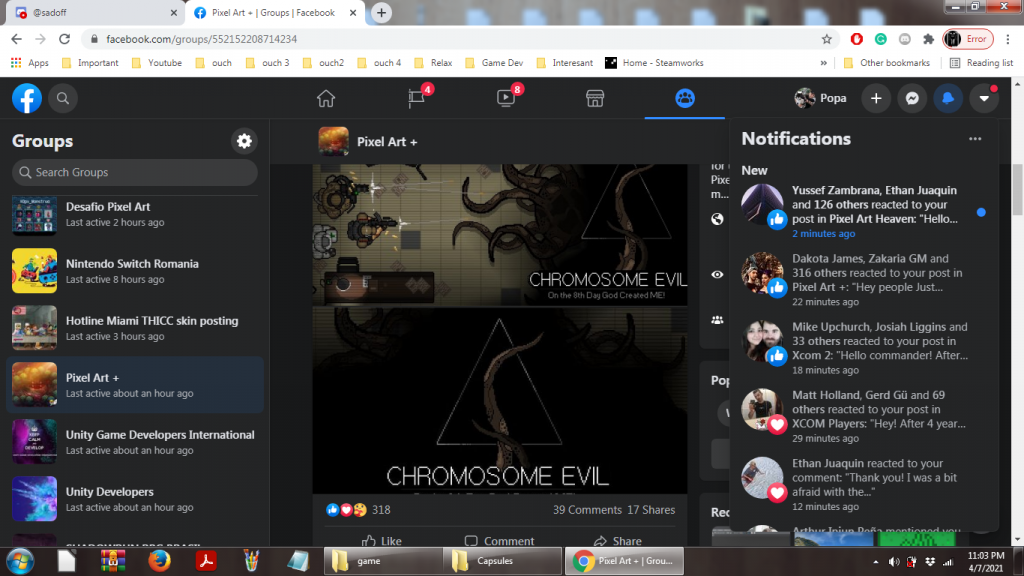
Task: Select the Groups tab icon in navbar
Action: tap(684, 99)
